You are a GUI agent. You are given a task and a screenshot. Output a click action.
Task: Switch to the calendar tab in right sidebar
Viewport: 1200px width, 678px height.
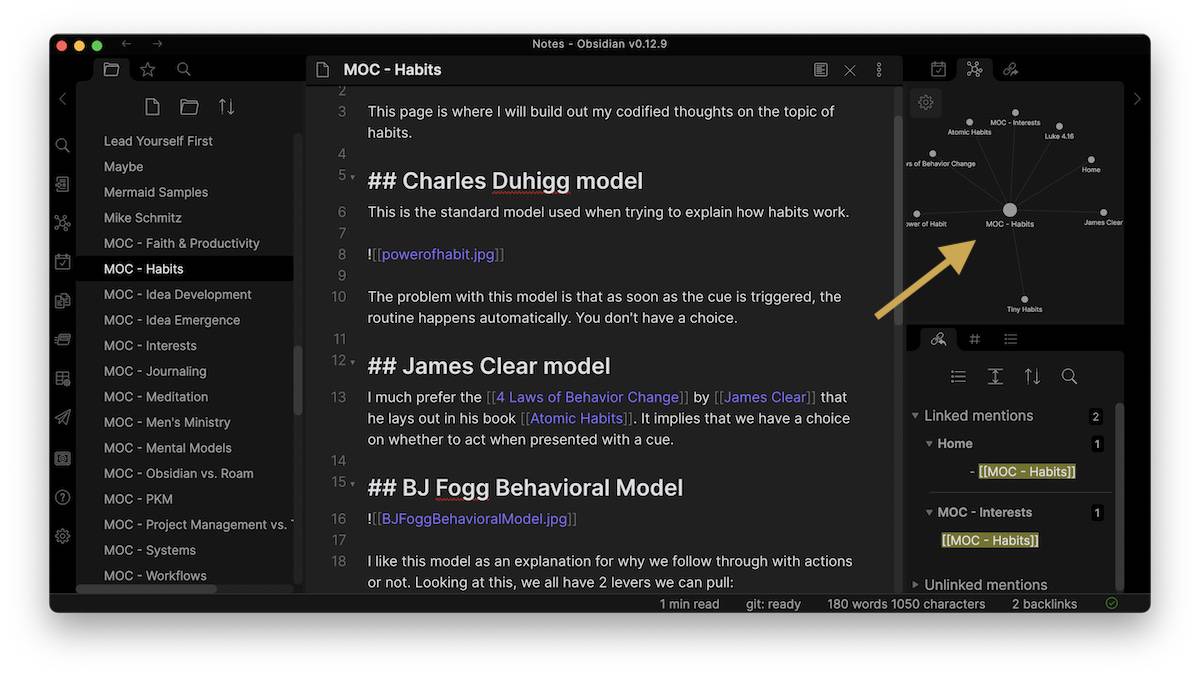point(938,69)
